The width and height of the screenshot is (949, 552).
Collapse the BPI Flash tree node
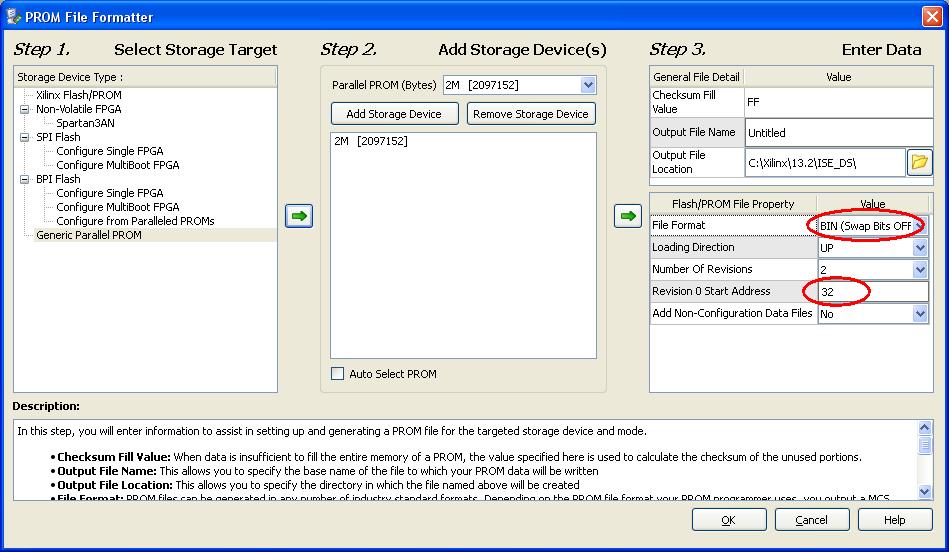[x=24, y=179]
